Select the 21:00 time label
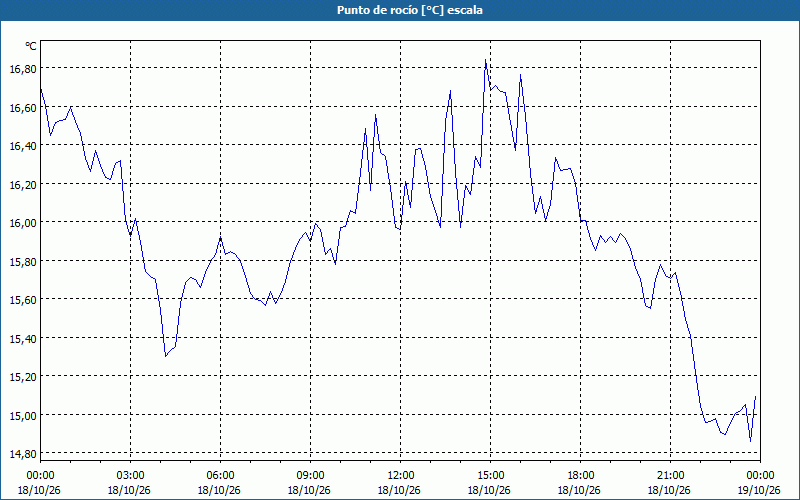Viewport: 800px width, 500px height. pos(670,476)
